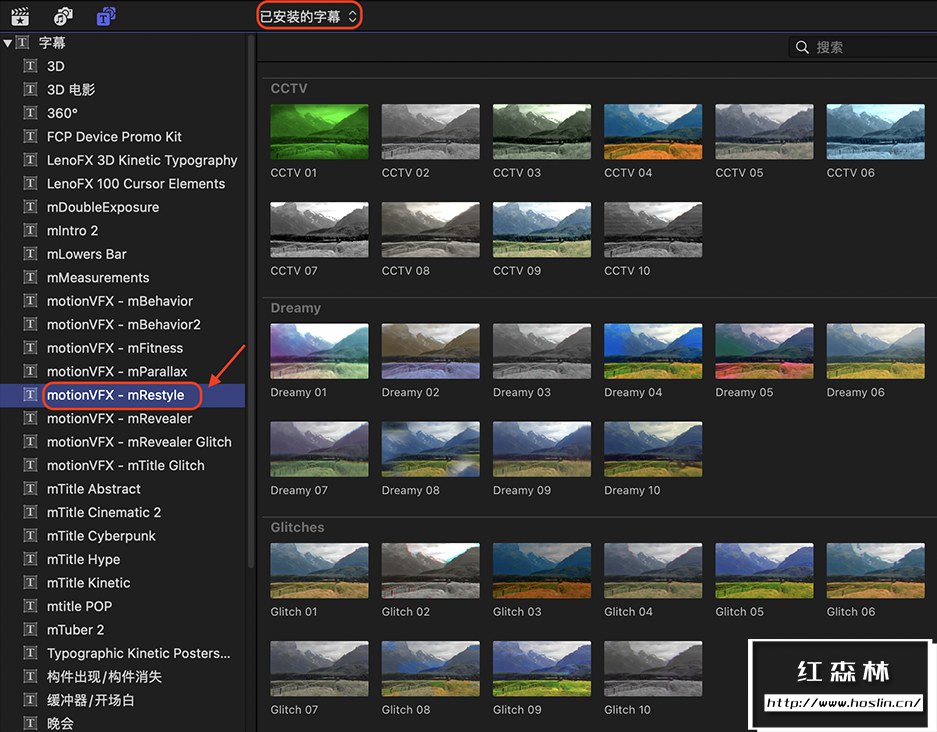
Task: Select 构件出现/构件消失 category
Action: 104,677
